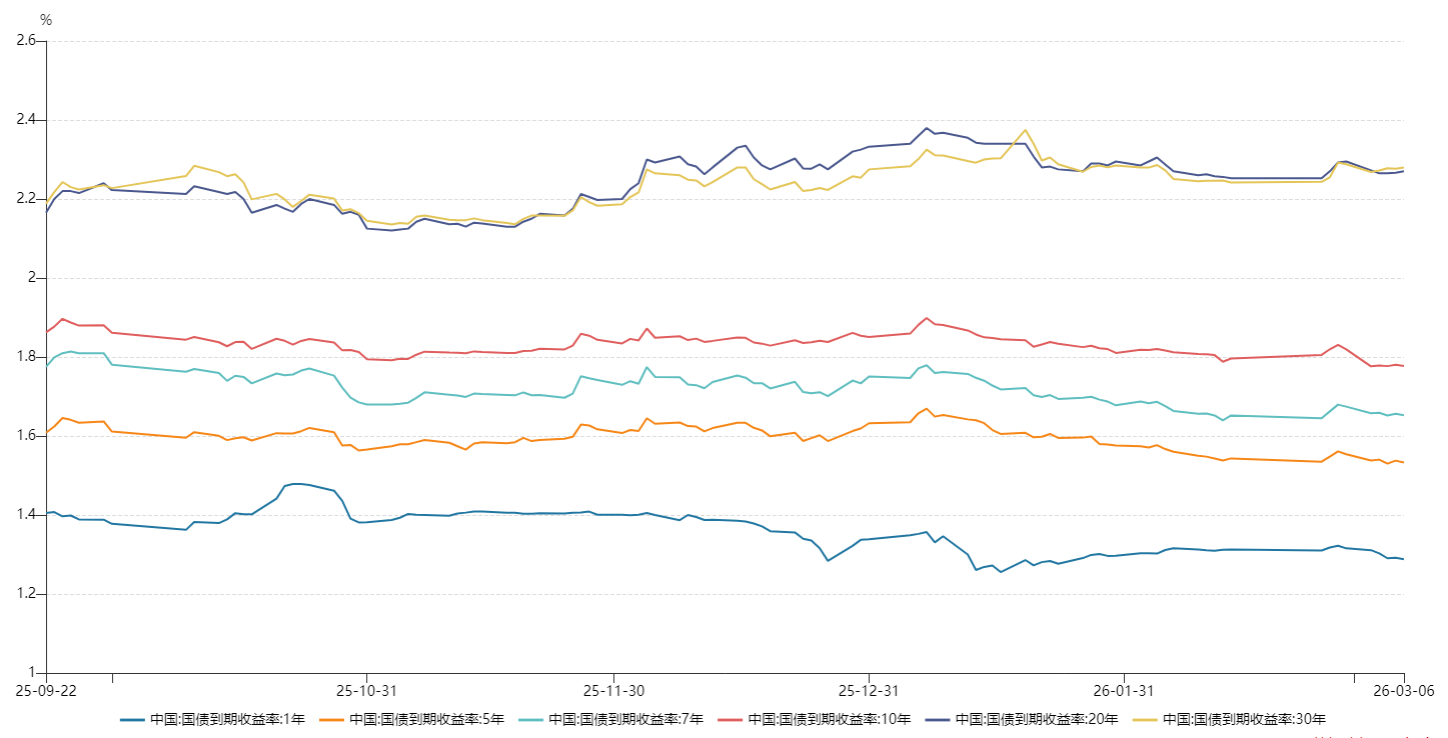
Task: Toggle the 中国:国债到期收益率:7年 legend label
Action: coord(625,719)
